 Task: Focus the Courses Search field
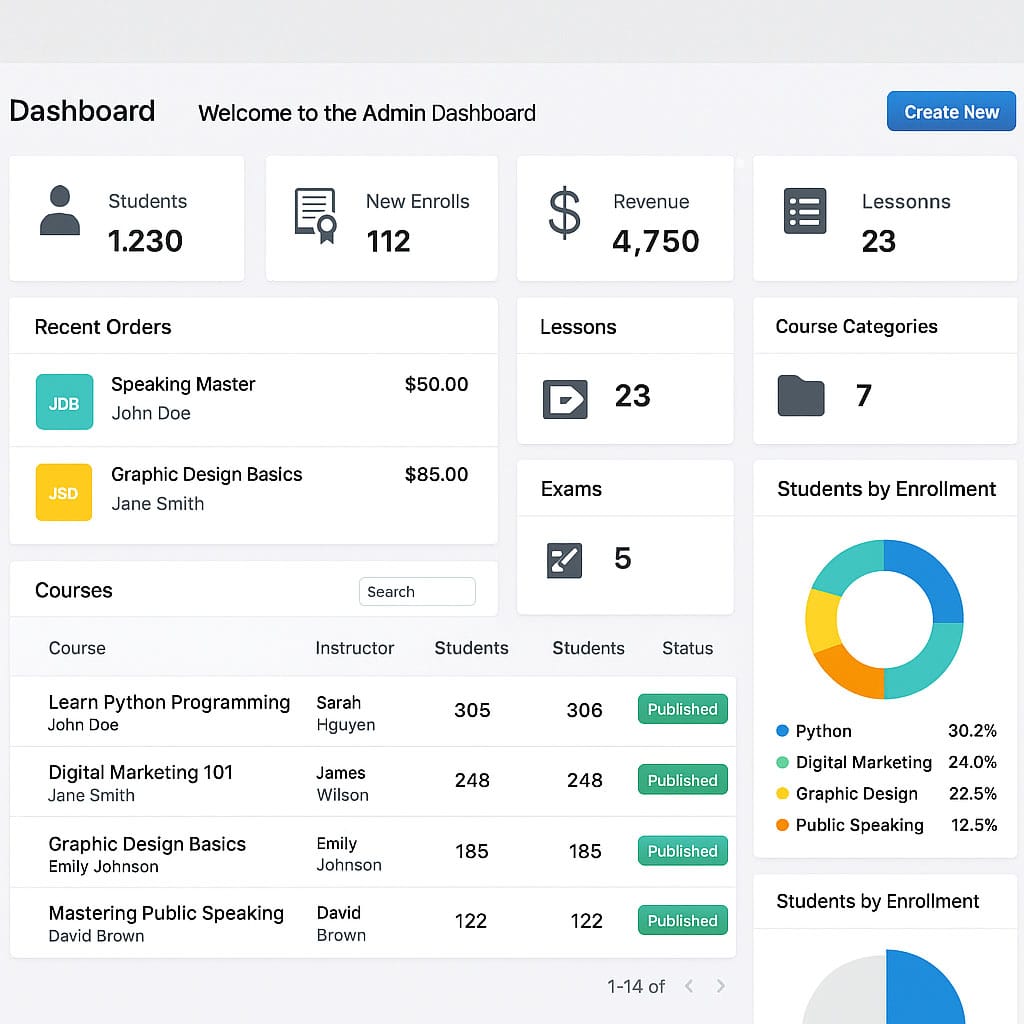click(417, 591)
